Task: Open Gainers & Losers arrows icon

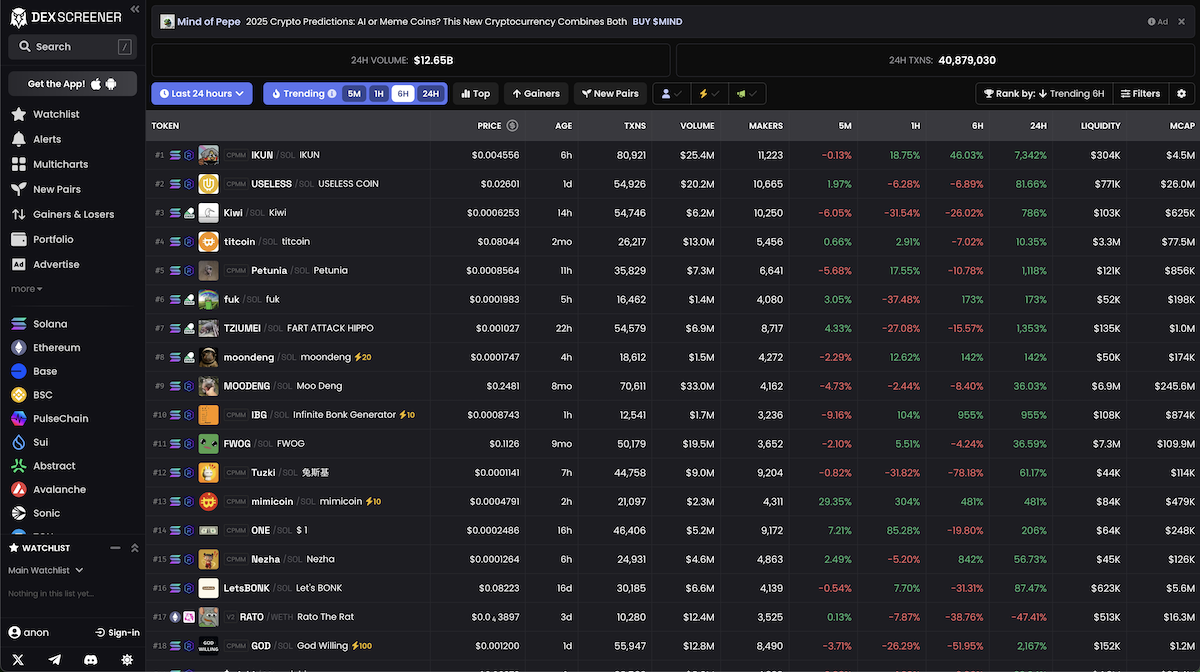Action: click(x=18, y=214)
